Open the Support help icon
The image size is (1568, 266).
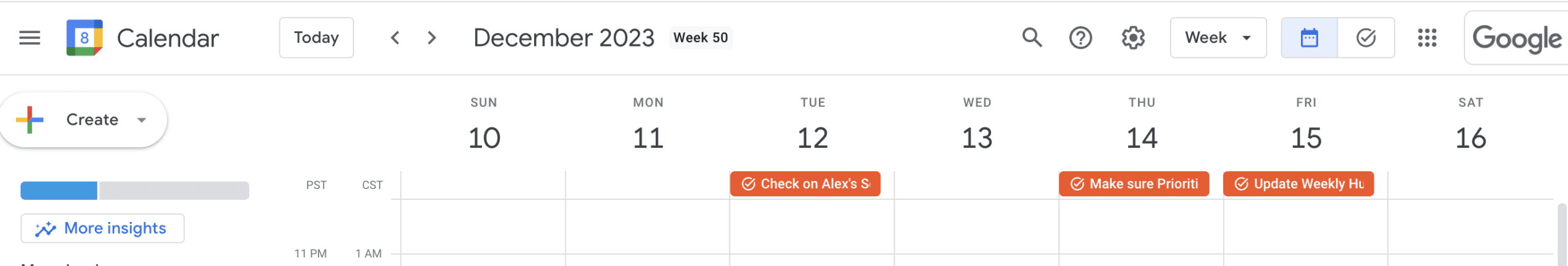point(1080,38)
